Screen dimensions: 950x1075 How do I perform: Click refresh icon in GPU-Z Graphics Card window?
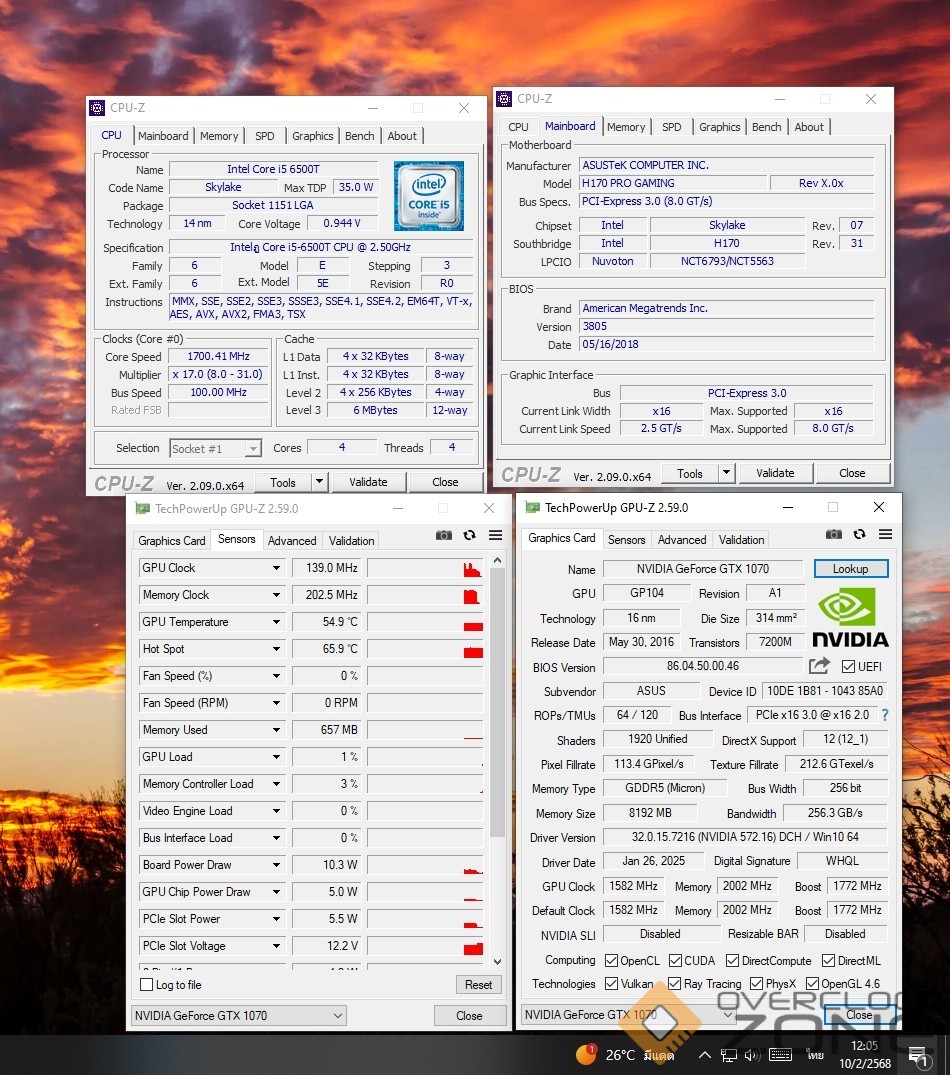point(860,534)
